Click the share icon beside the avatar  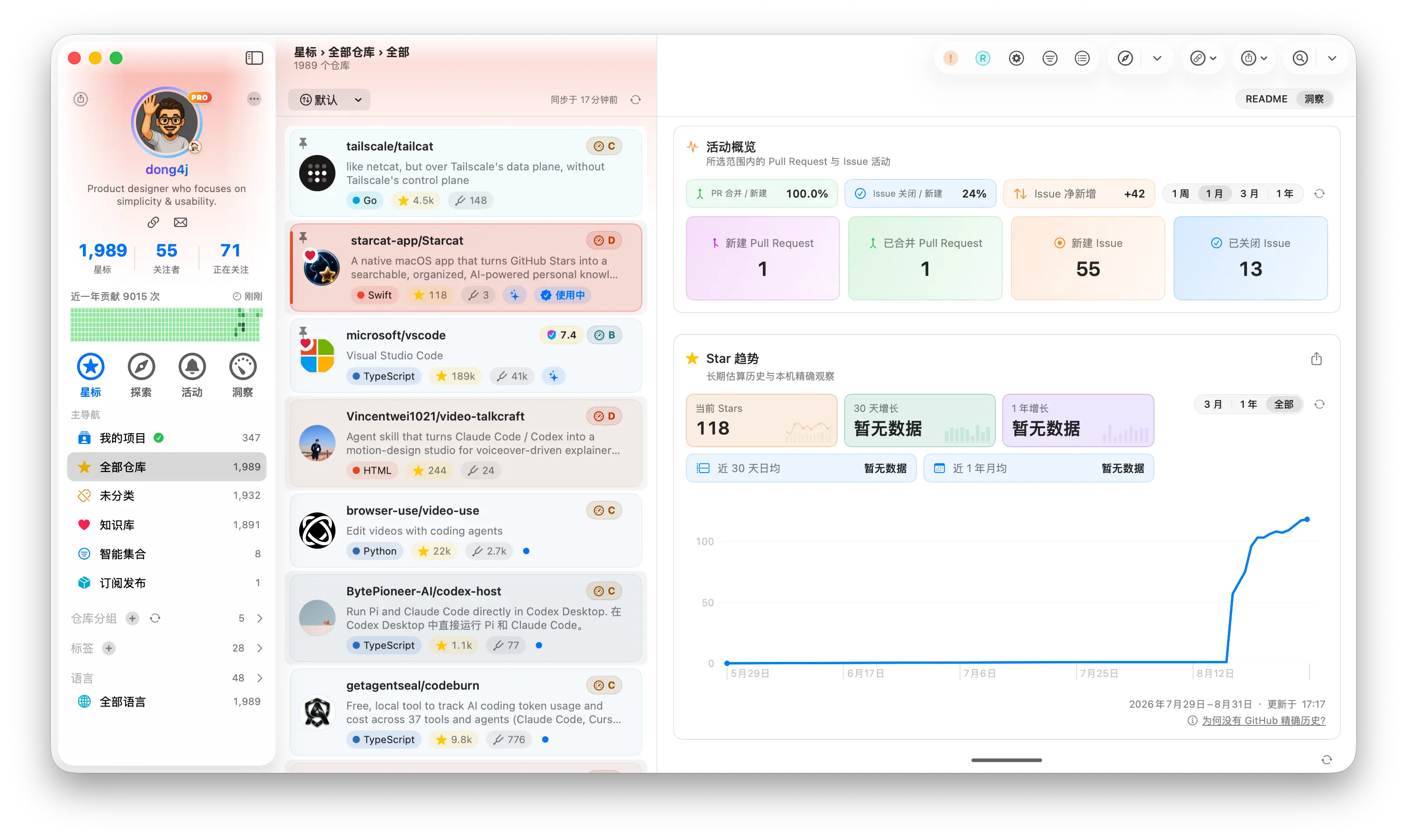click(x=81, y=99)
